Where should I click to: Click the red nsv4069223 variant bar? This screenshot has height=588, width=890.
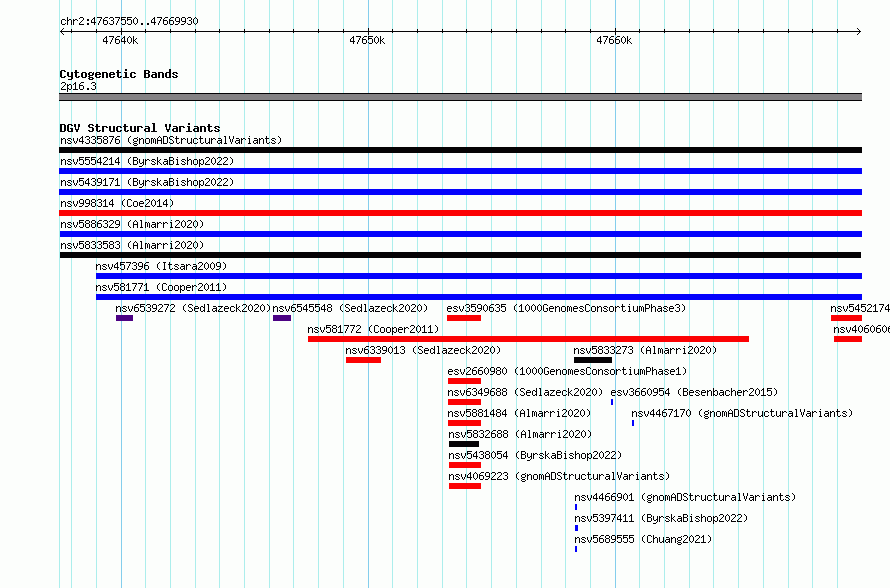(x=465, y=486)
